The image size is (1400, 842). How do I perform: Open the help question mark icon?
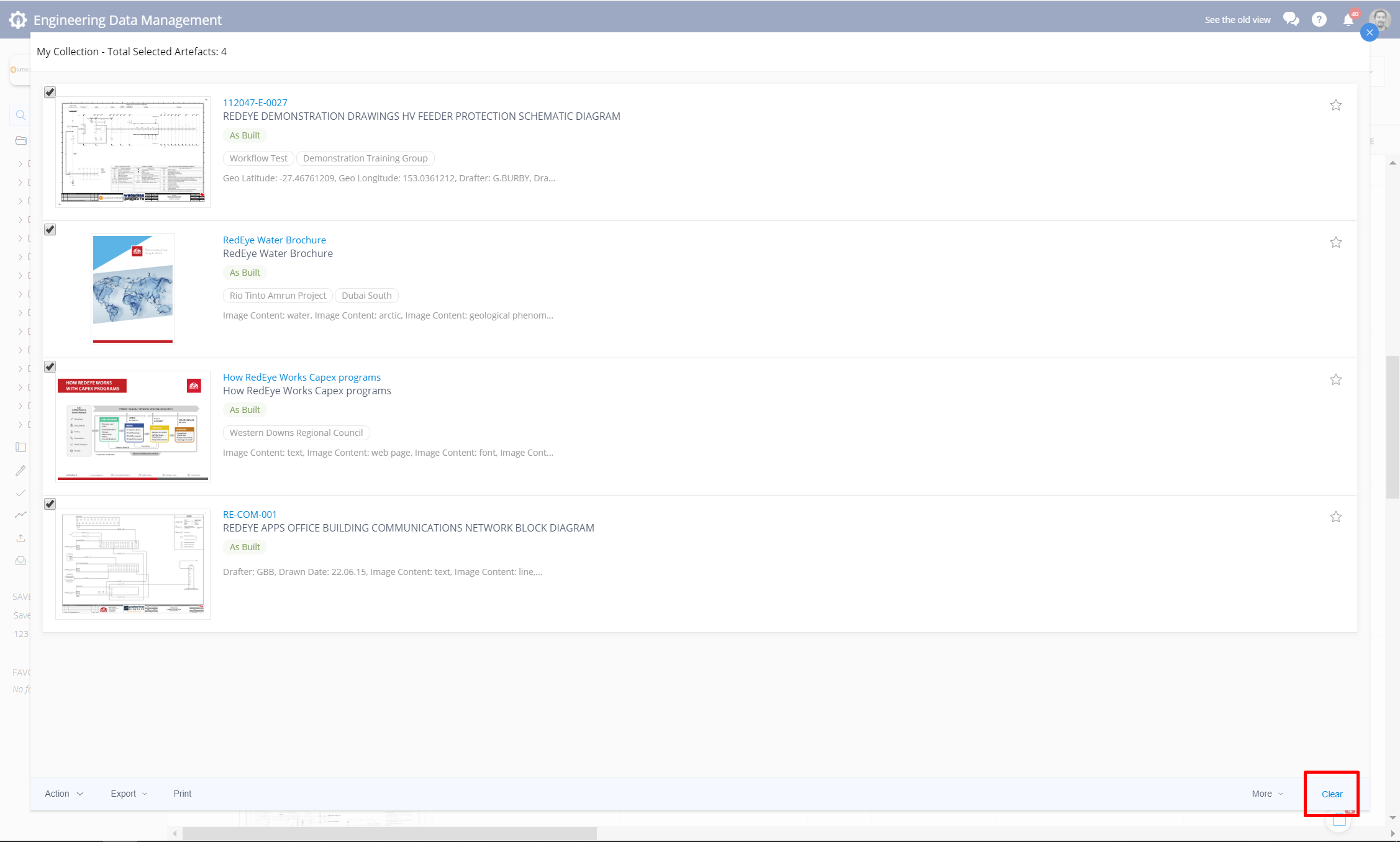coord(1319,20)
